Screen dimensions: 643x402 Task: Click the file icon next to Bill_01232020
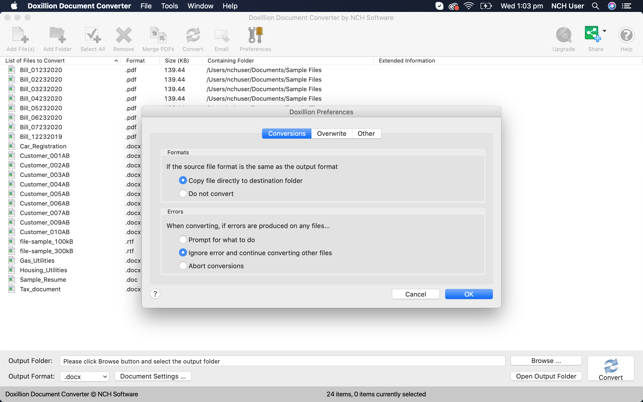tap(11, 70)
